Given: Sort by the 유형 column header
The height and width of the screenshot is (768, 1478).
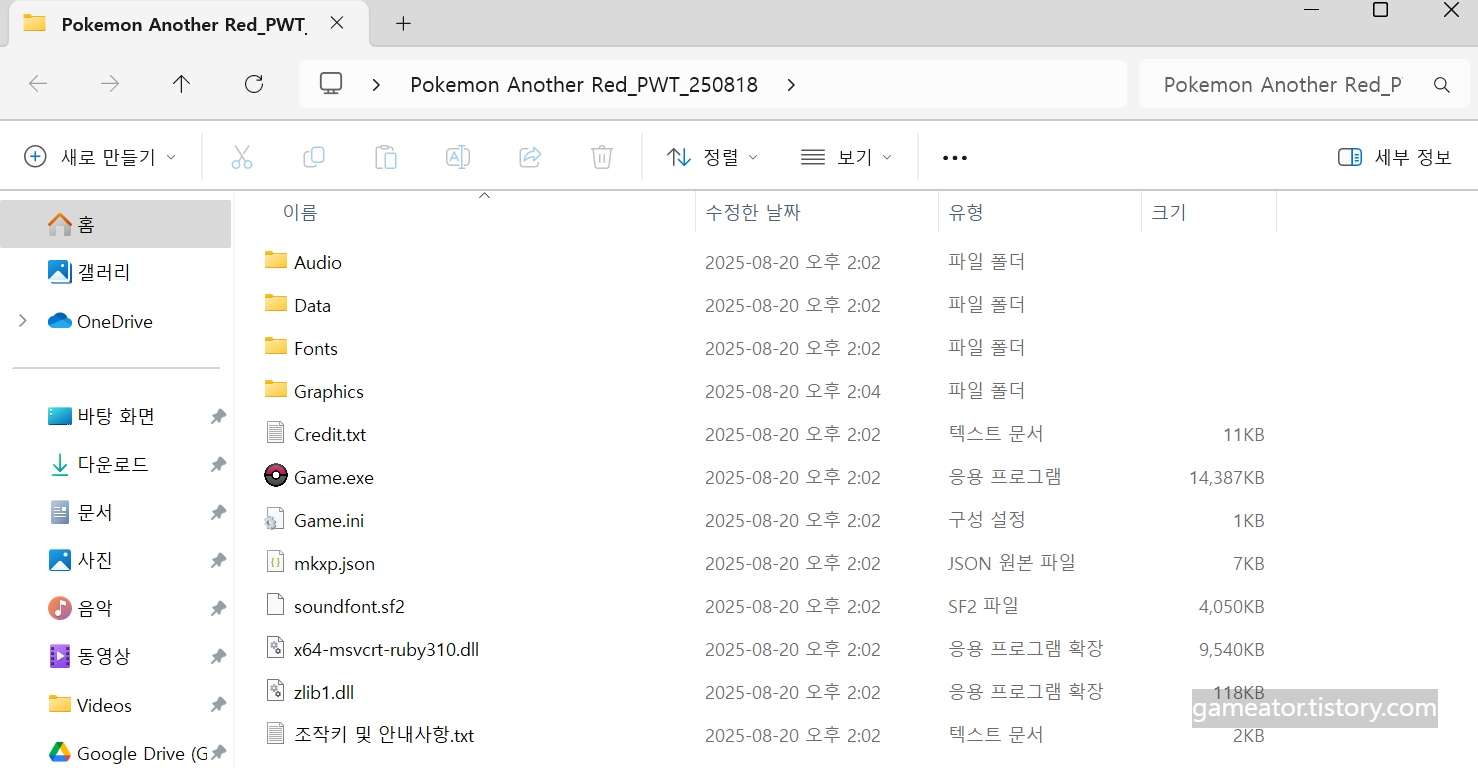Looking at the screenshot, I should pyautogui.click(x=966, y=212).
